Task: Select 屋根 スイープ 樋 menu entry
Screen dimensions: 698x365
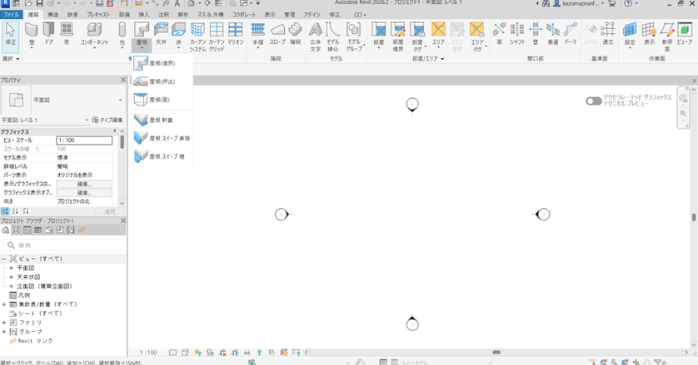Action: pos(162,157)
